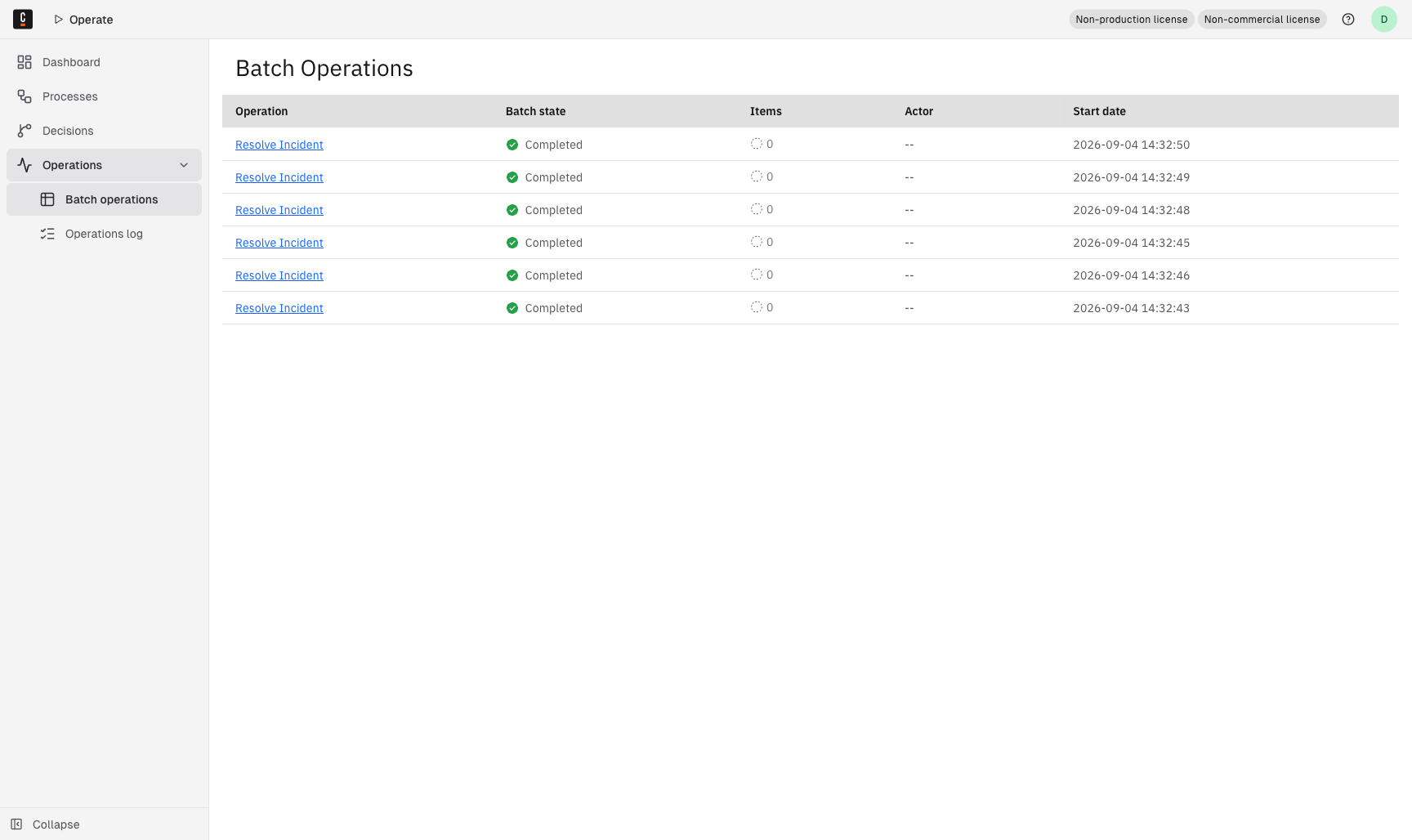The image size is (1412, 840).
Task: Open Resolve Incident started at 14:32:48
Action: pyautogui.click(x=279, y=210)
